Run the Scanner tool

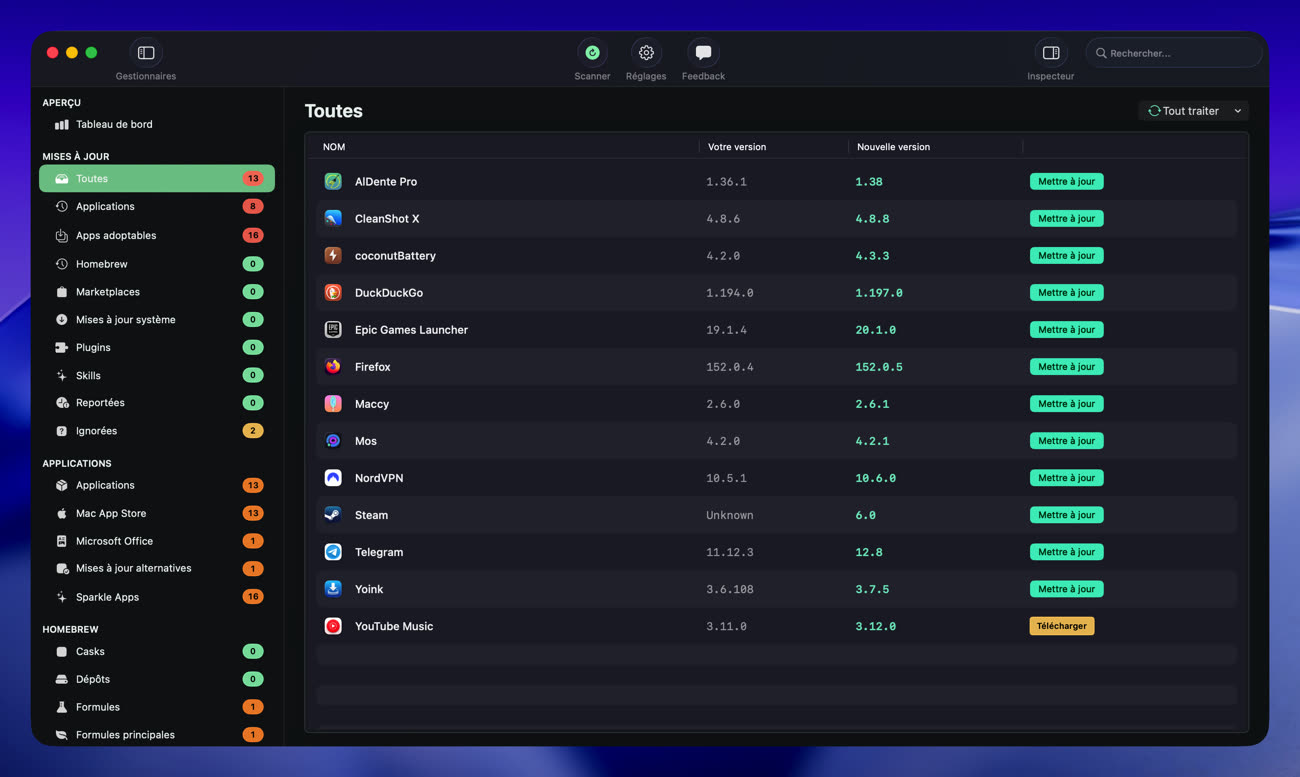tap(592, 53)
